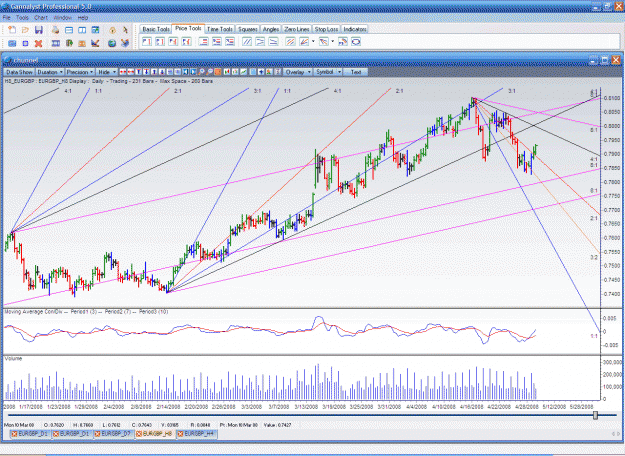Click the 0.8100 price level on axis
Image resolution: width=625 pixels, height=456 pixels.
click(x=612, y=98)
